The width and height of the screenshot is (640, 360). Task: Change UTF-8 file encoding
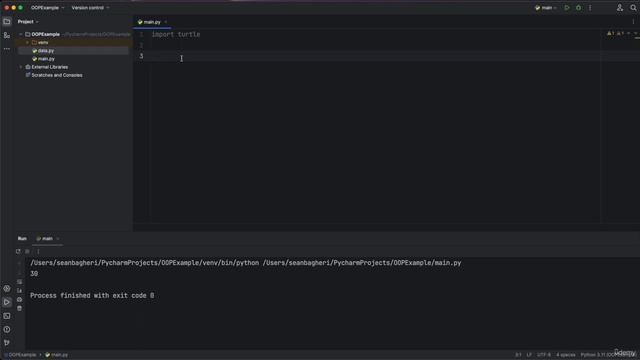(x=544, y=355)
